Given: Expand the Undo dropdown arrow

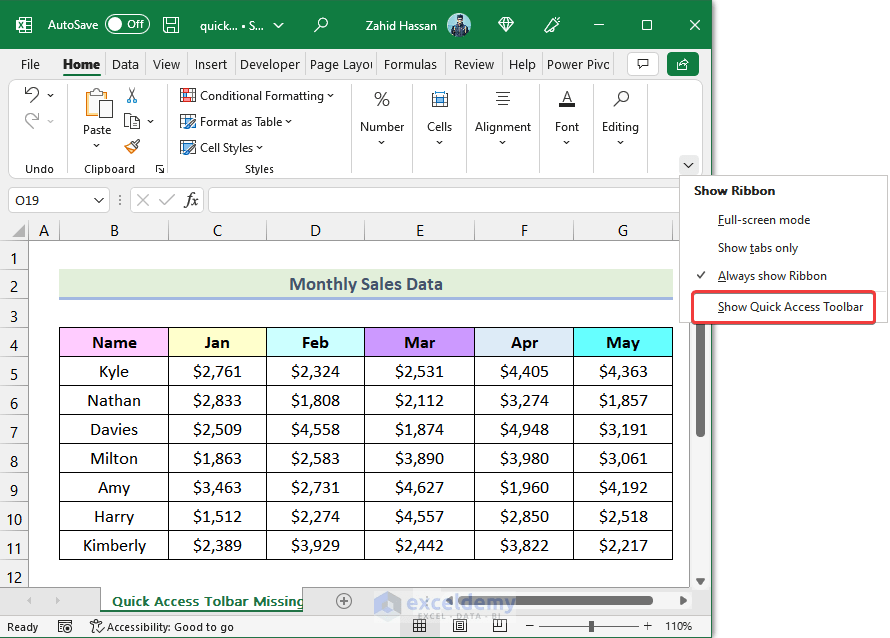Looking at the screenshot, I should [48, 95].
